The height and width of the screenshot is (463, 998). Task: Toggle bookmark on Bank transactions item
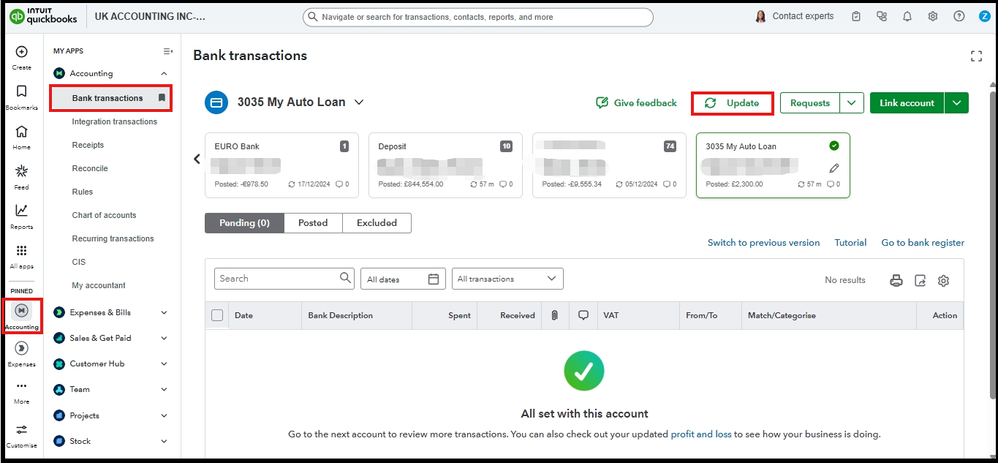pyautogui.click(x=162, y=98)
